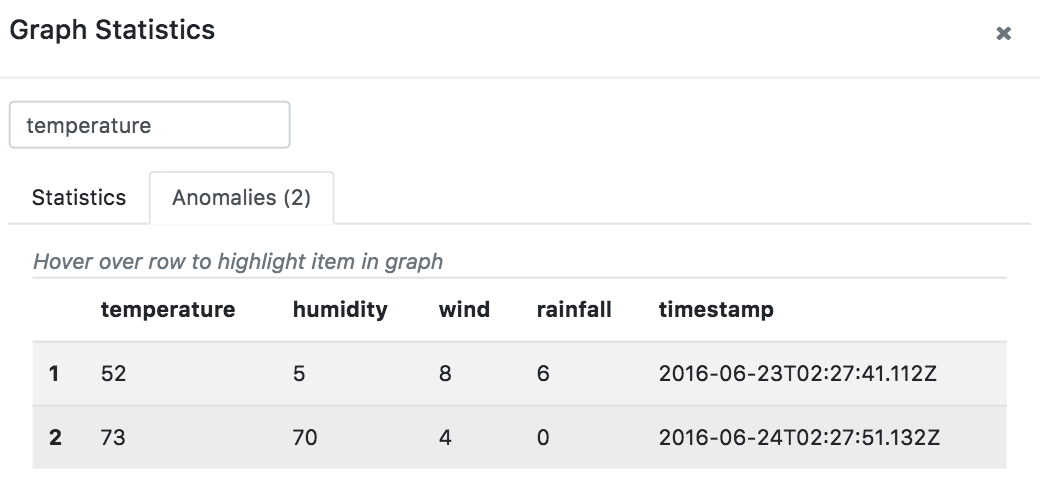The height and width of the screenshot is (498, 1040).
Task: Click the temperature column header
Action: click(168, 309)
